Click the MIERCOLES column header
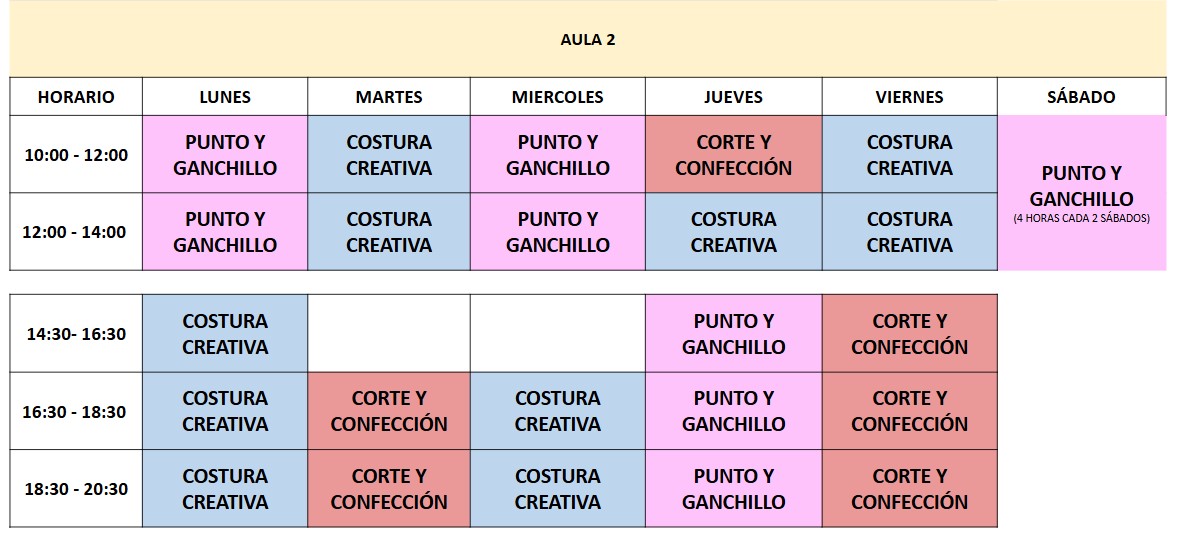Viewport: 1177px width, 542px height. (557, 97)
